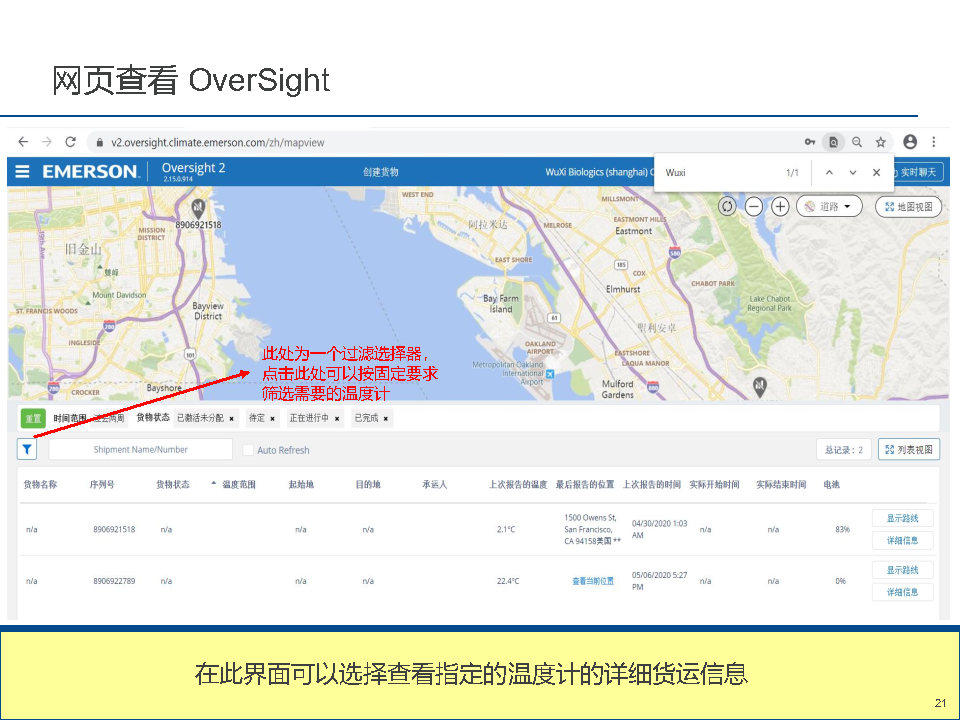Click the browser address bar URL
The image size is (960, 720).
coord(218,143)
